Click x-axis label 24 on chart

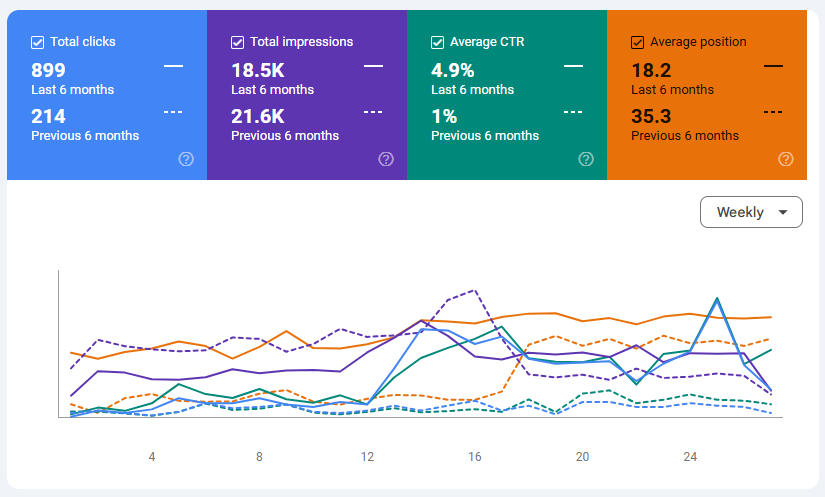[690, 457]
